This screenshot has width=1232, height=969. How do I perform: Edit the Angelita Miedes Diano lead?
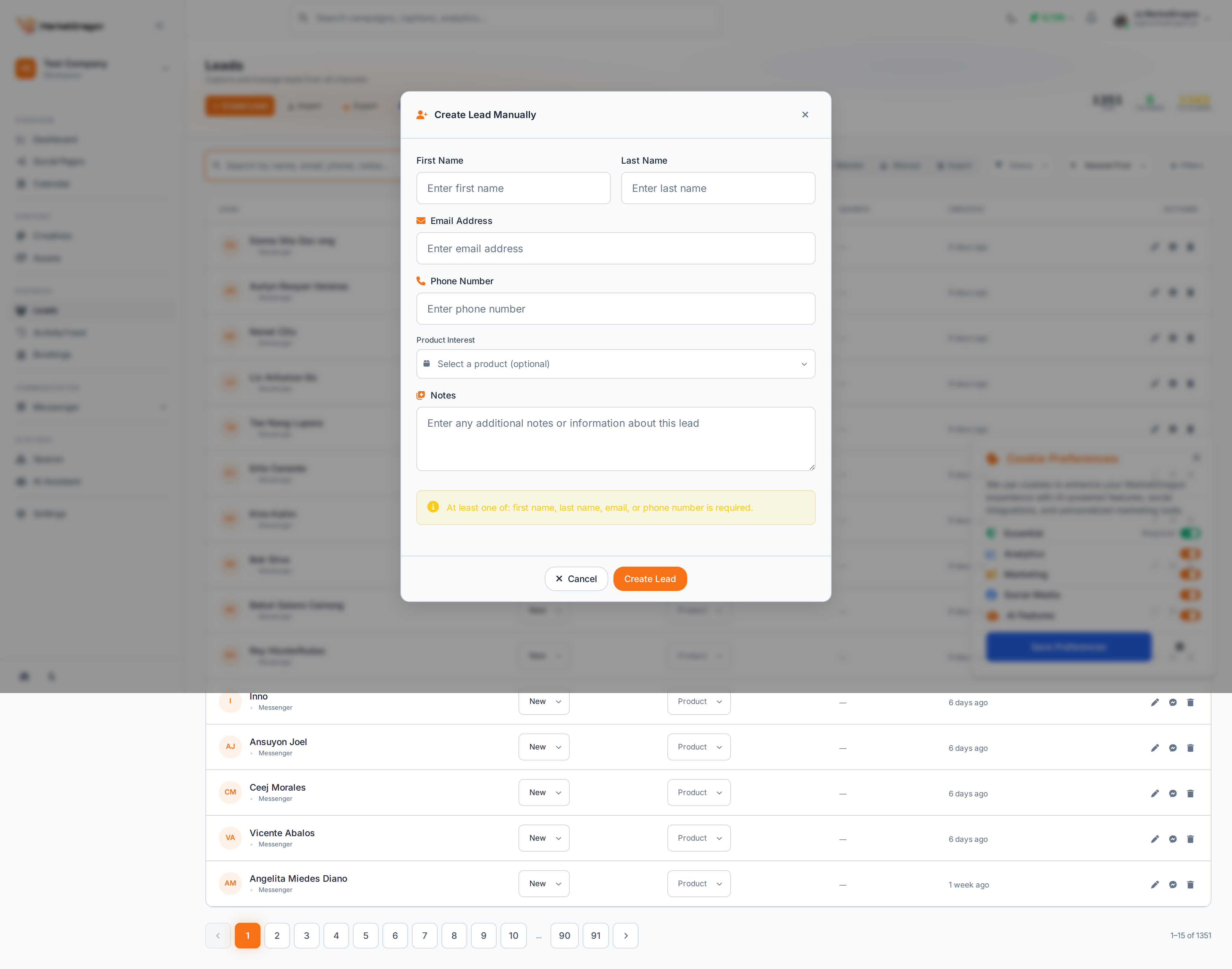point(1155,885)
